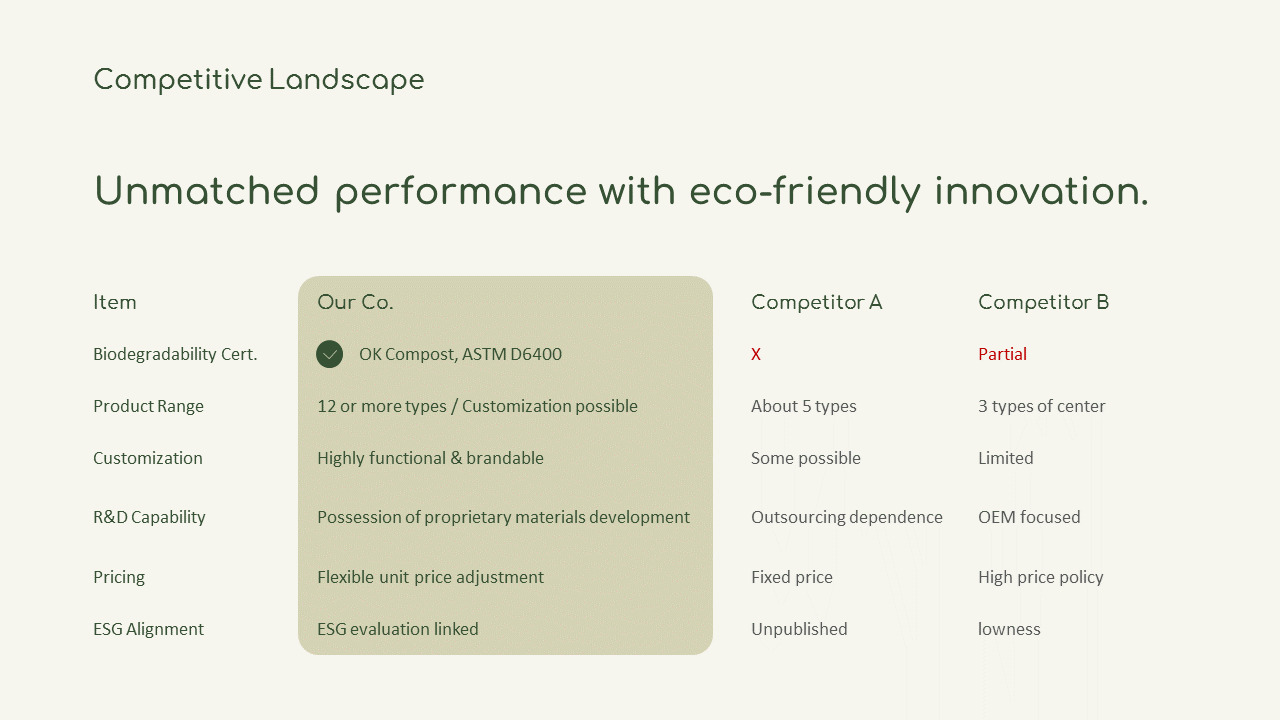
Task: Select the lowness text under Competitor B
Action: [1009, 629]
